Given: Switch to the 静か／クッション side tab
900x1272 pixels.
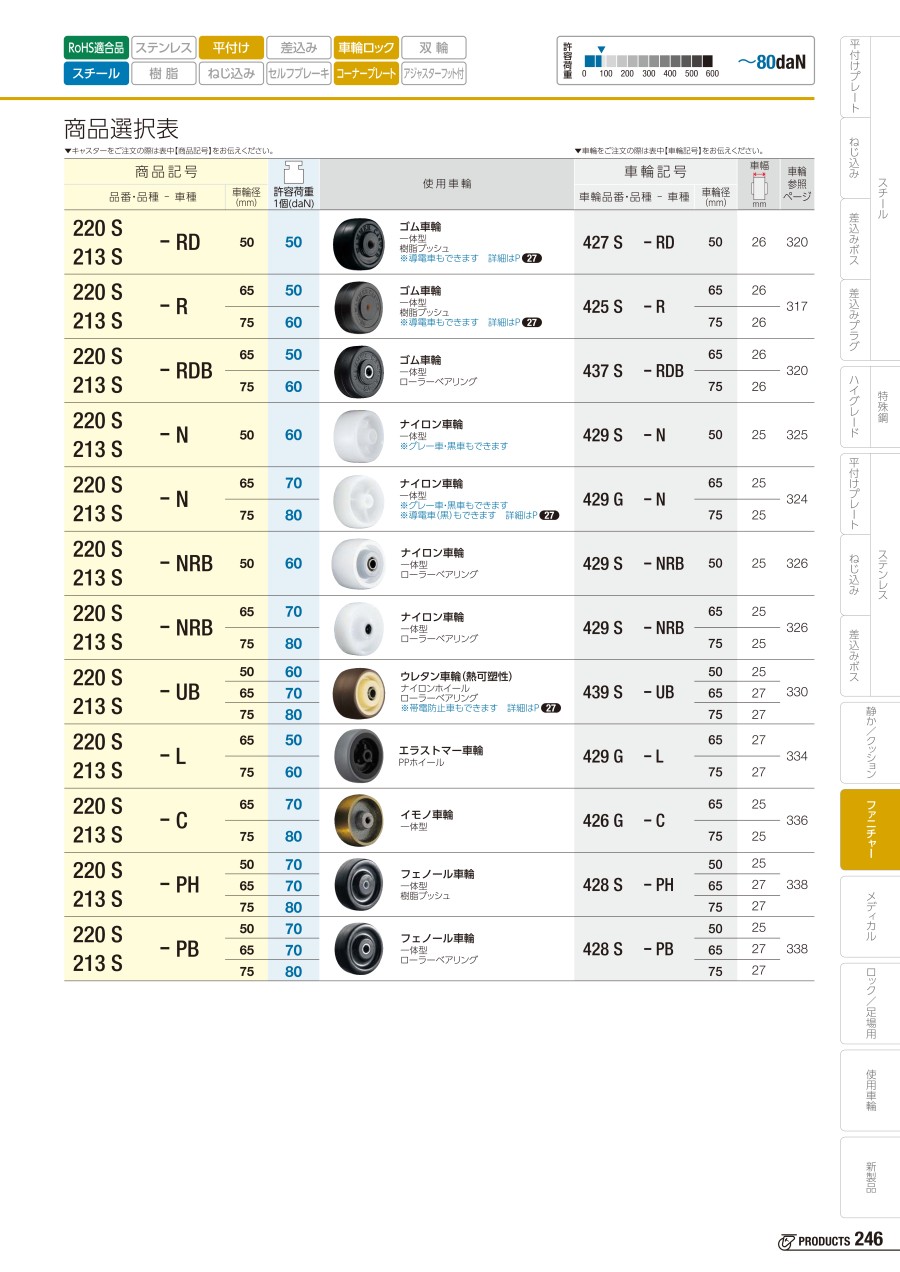Looking at the screenshot, I should (870, 743).
